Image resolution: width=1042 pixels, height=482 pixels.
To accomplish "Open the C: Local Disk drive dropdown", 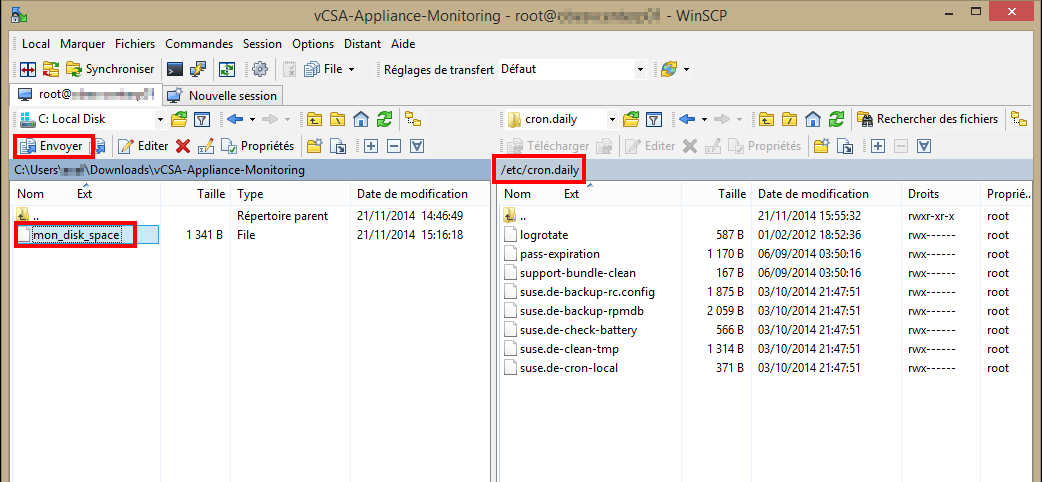I will [160, 119].
